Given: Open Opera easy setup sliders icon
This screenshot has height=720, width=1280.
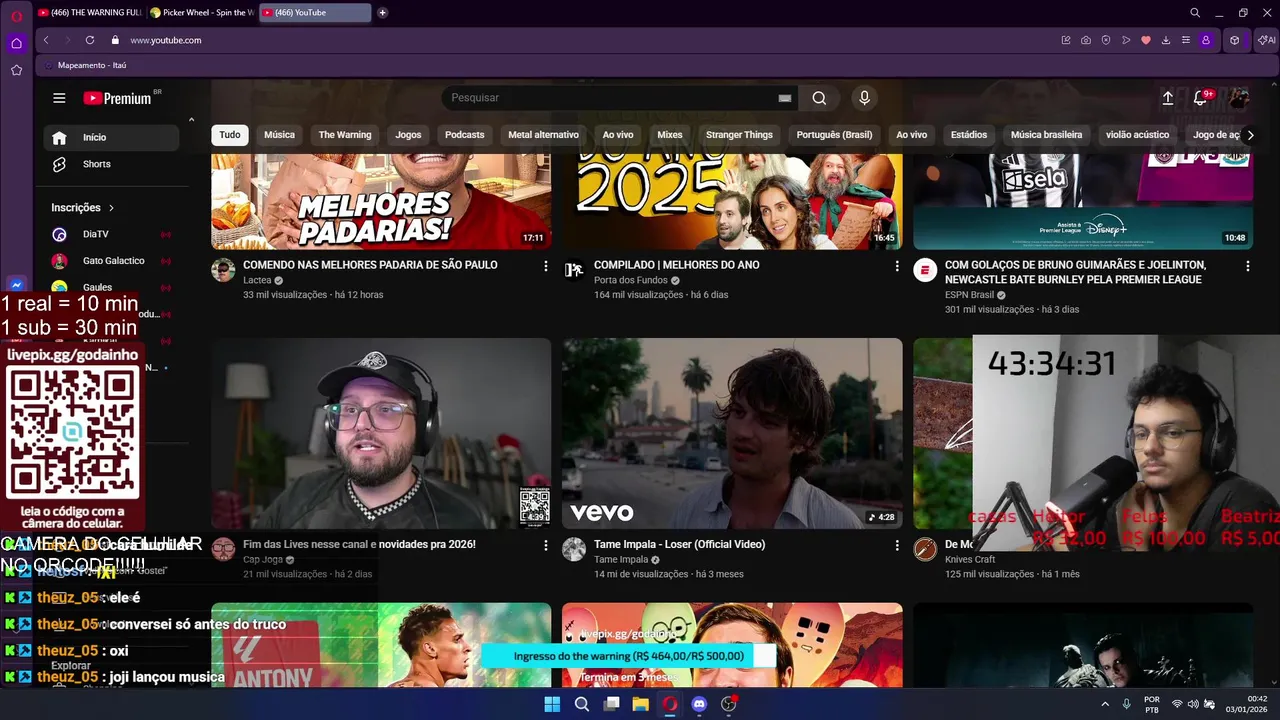Looking at the screenshot, I should (x=1186, y=40).
